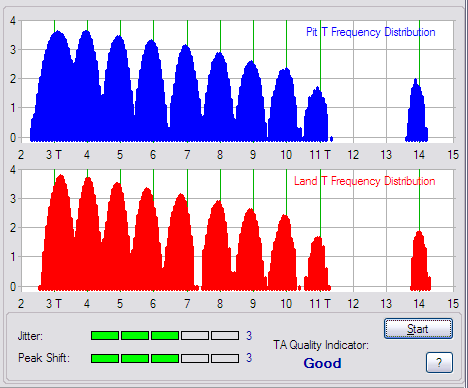This screenshot has width=468, height=388.
Task: Click the red 14T peak in land chart
Action: 420,261
